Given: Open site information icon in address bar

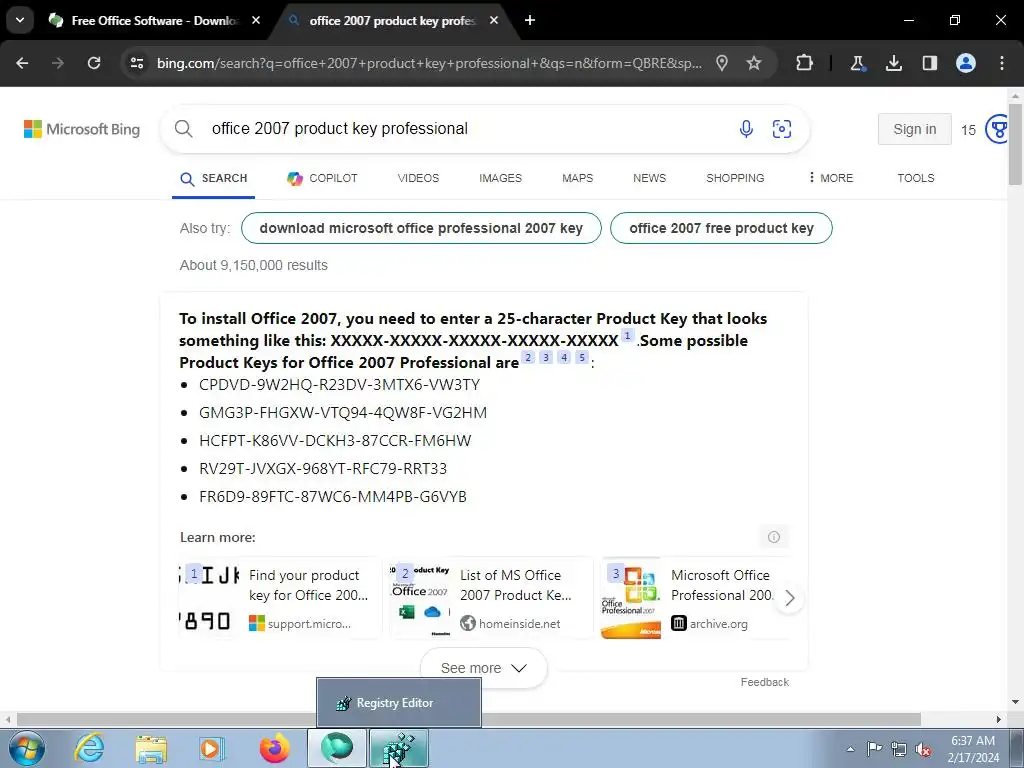Looking at the screenshot, I should tap(136, 63).
